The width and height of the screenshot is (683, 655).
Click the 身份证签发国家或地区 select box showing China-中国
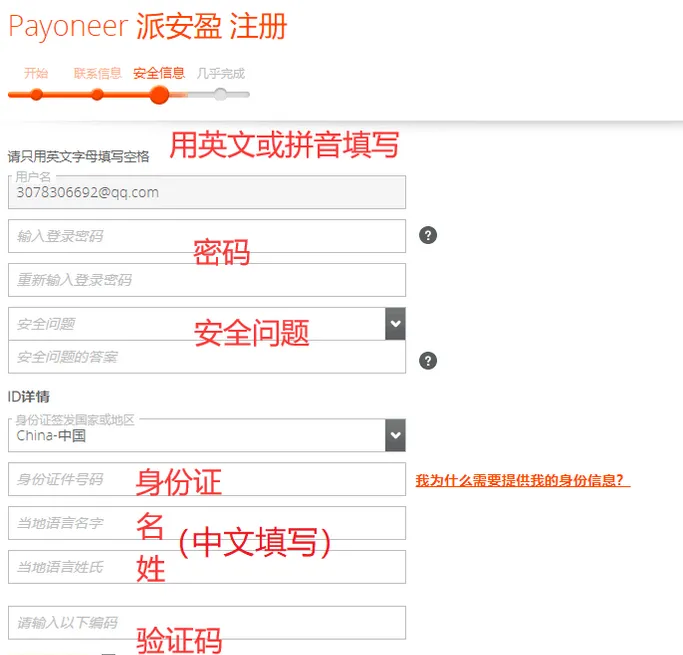pos(207,435)
